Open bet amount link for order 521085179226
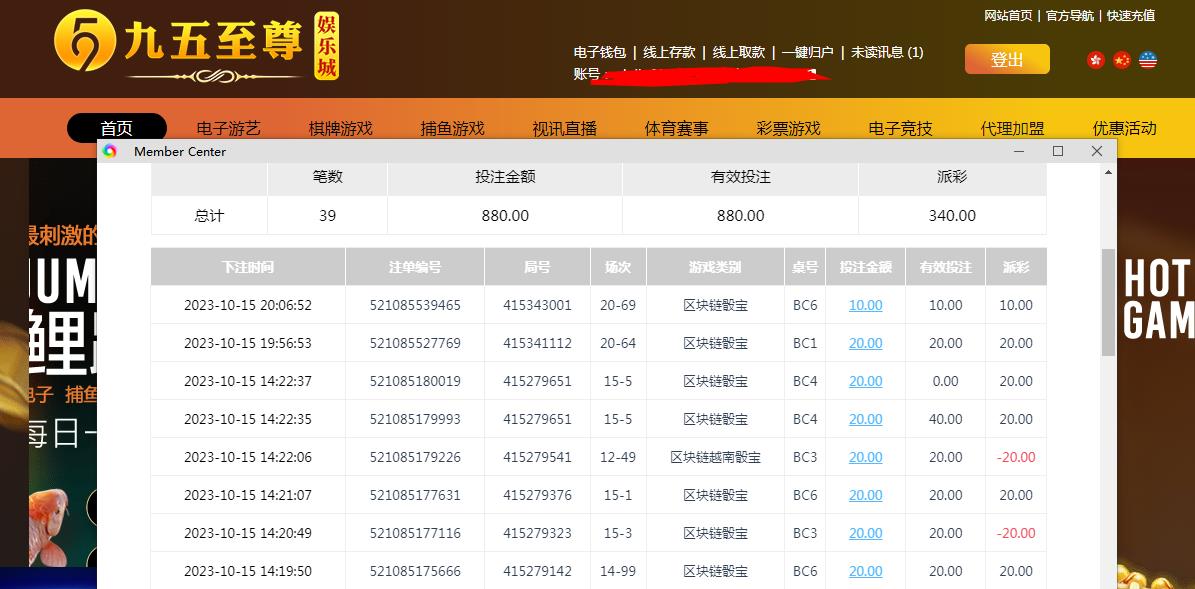 tap(865, 457)
